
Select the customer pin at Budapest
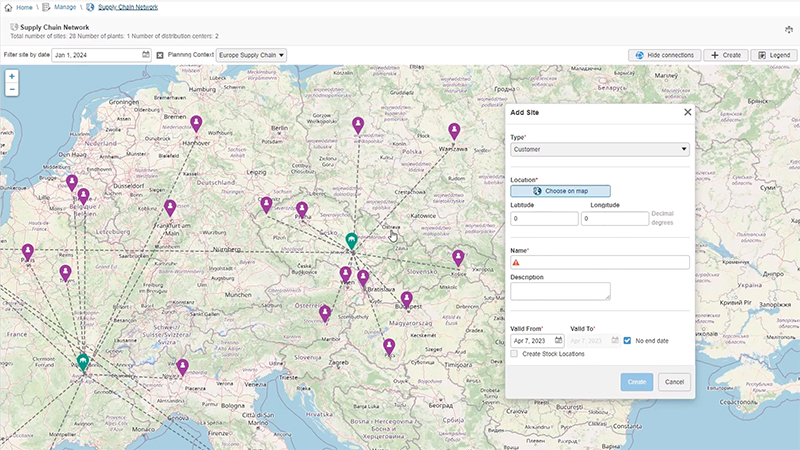click(407, 299)
